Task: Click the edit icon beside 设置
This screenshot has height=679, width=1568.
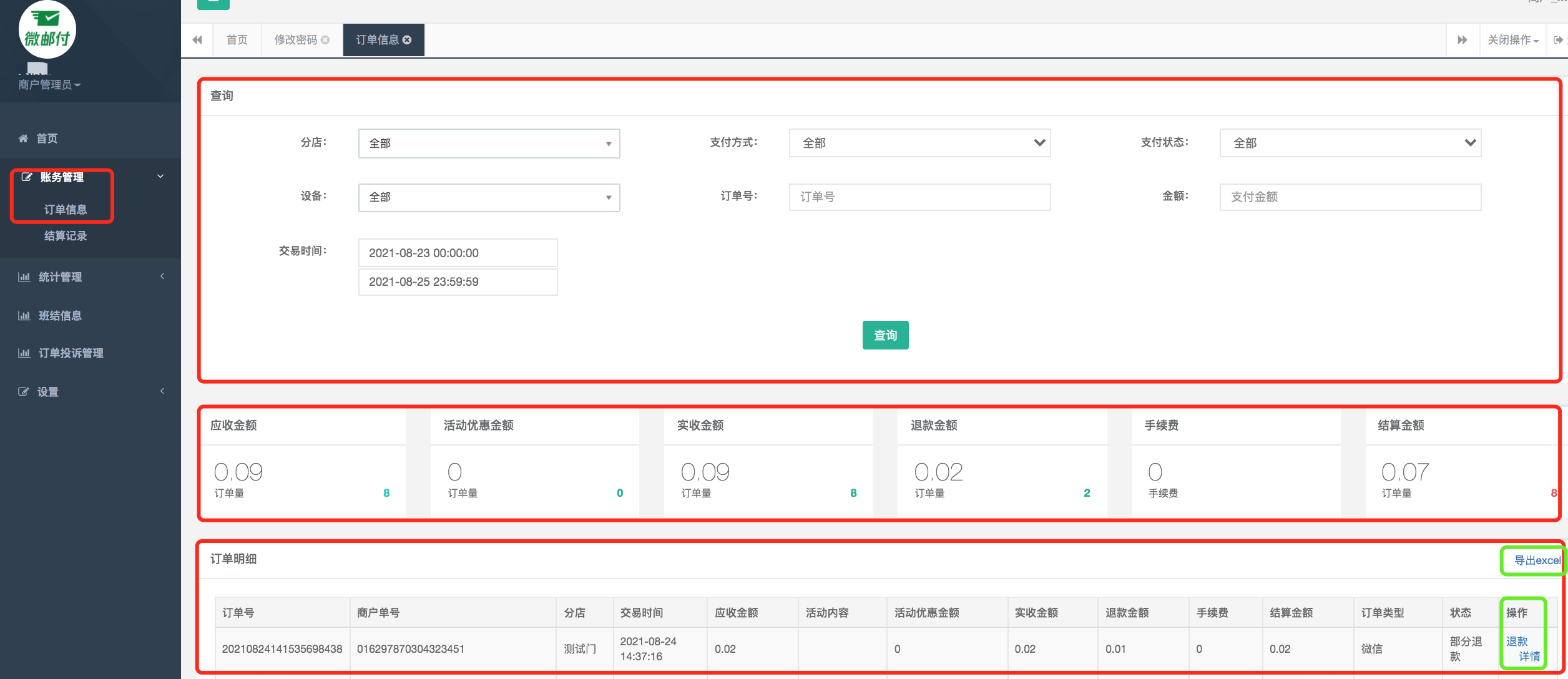Action: [x=23, y=392]
